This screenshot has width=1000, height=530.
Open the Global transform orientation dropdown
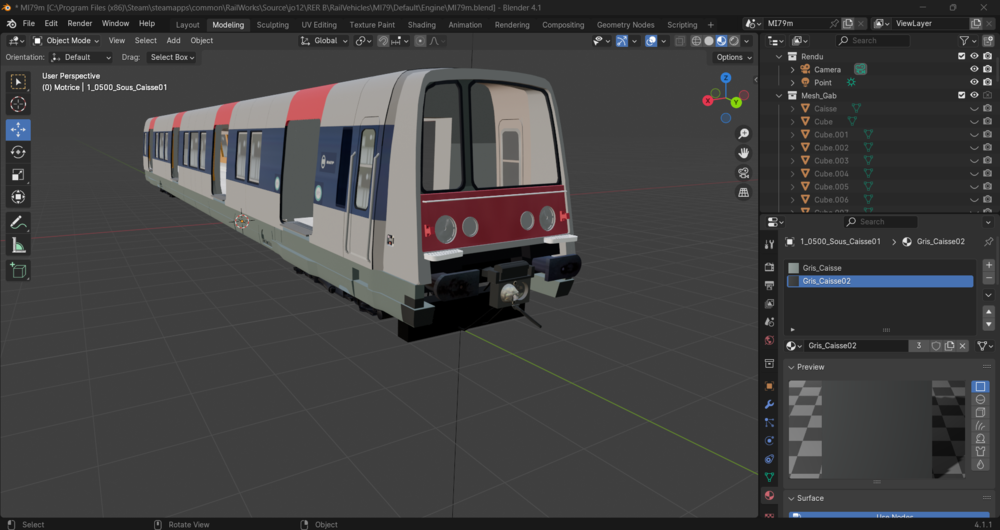pyautogui.click(x=325, y=40)
